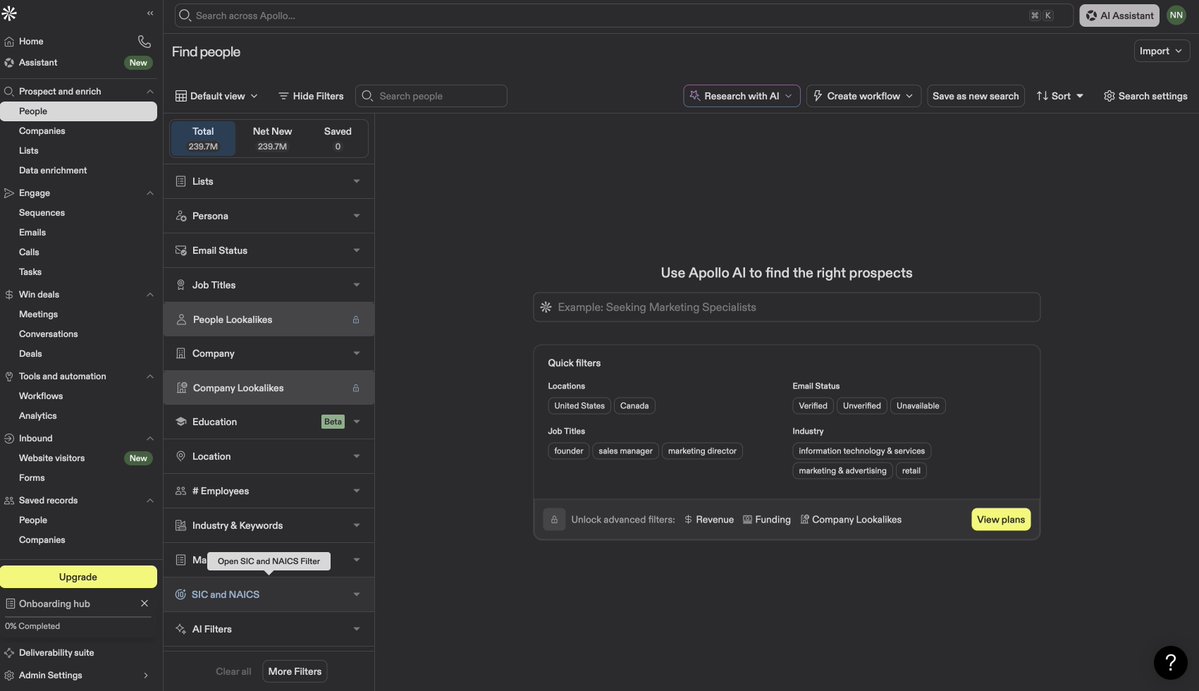This screenshot has height=691, width=1199.
Task: Click the Email Status envelope icon
Action: [180, 250]
